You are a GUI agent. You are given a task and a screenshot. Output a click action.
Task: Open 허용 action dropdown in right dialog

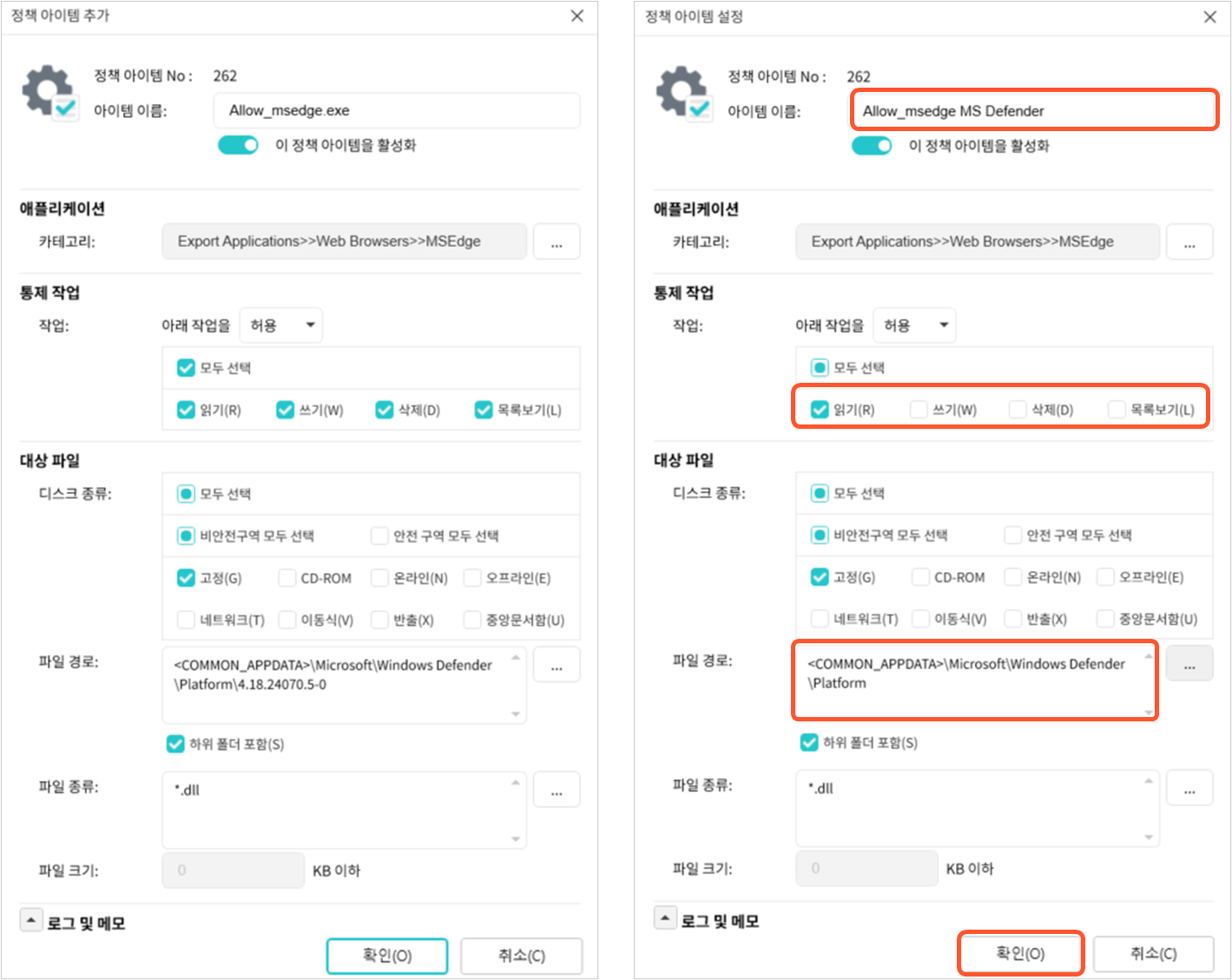915,326
